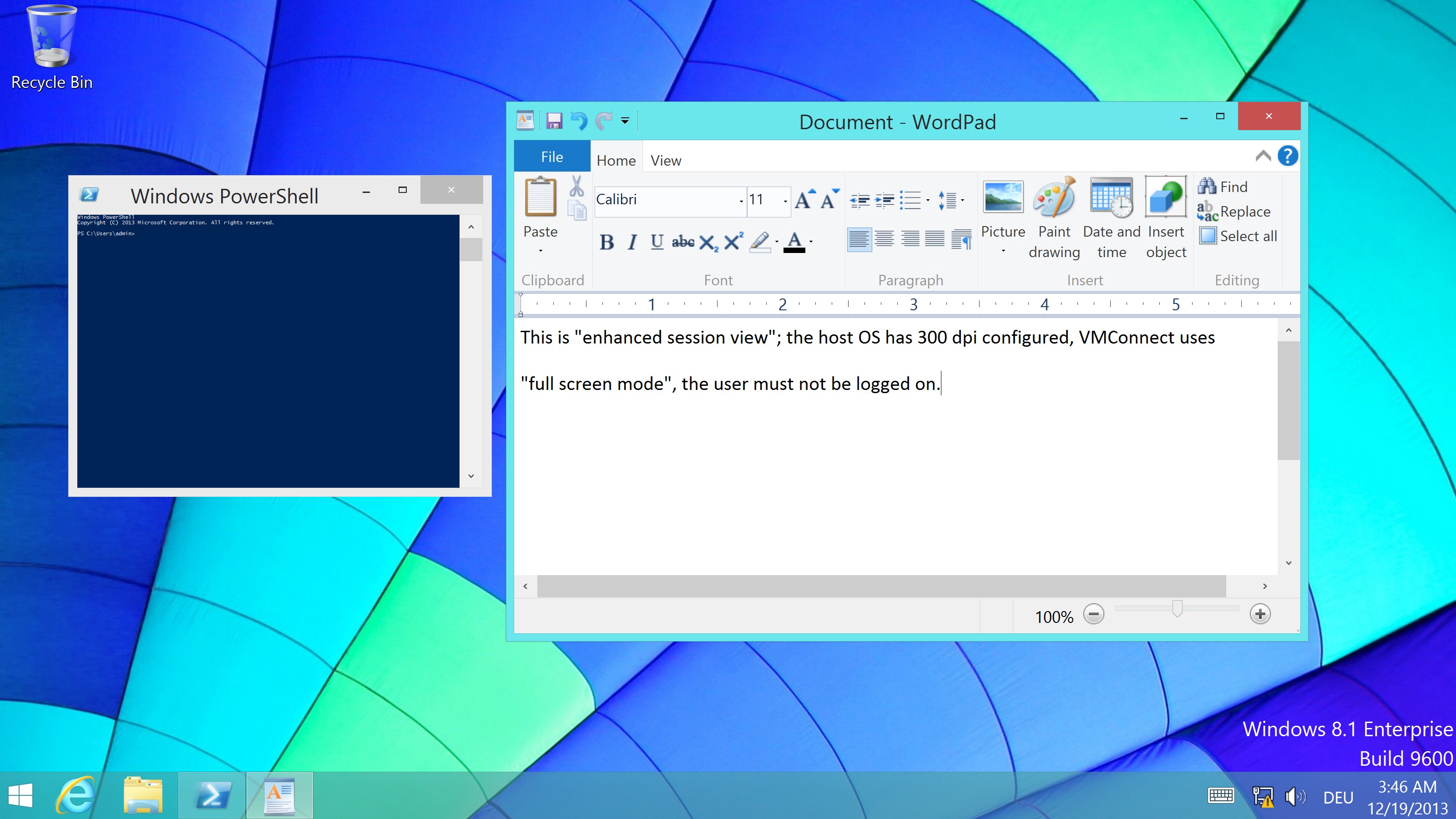Click Increase indent icon
This screenshot has height=819, width=1456.
(885, 201)
